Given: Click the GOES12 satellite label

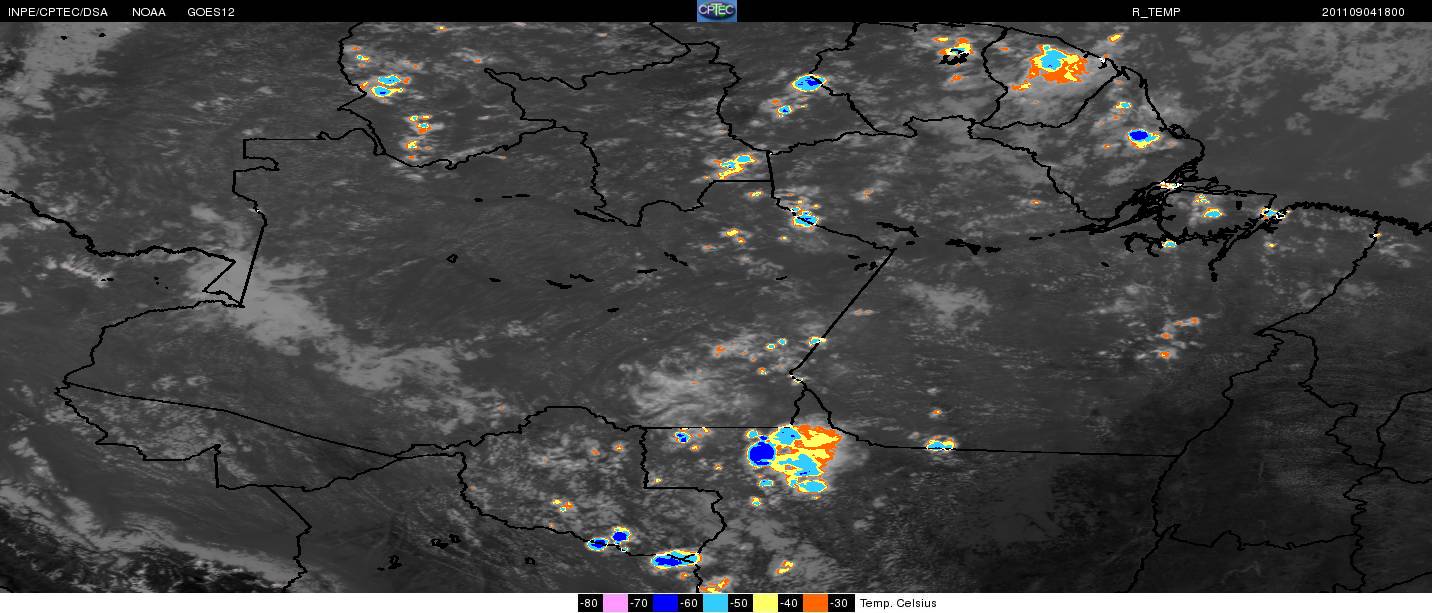Looking at the screenshot, I should coord(210,12).
